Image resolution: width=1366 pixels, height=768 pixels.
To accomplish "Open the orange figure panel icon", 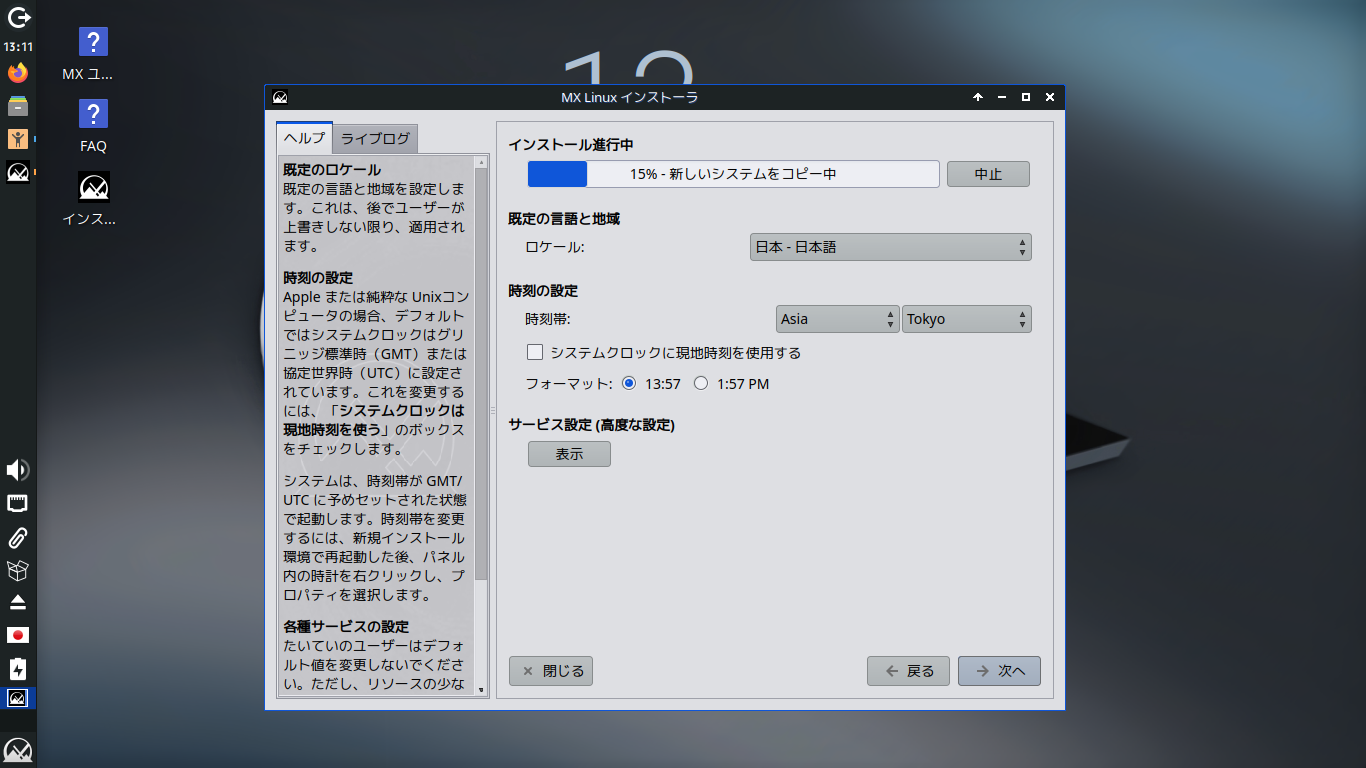I will [18, 139].
